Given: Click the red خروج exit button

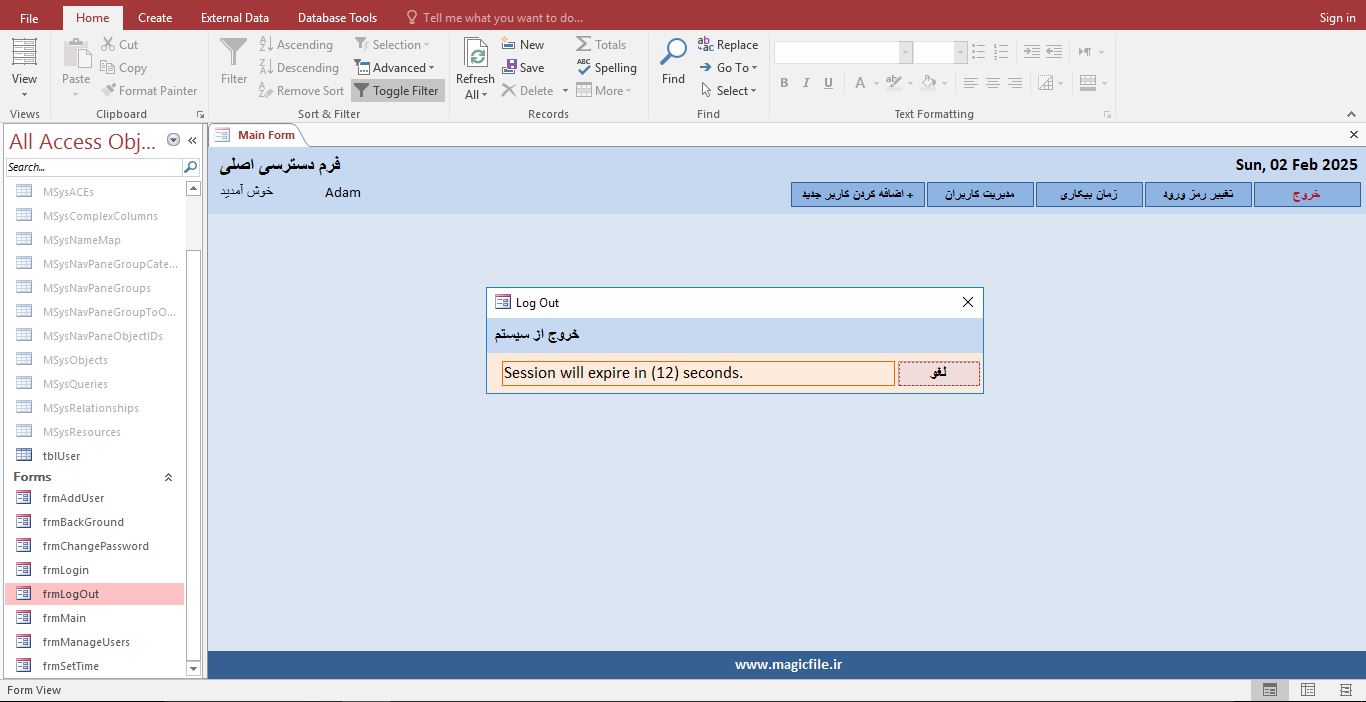Looking at the screenshot, I should (1306, 194).
